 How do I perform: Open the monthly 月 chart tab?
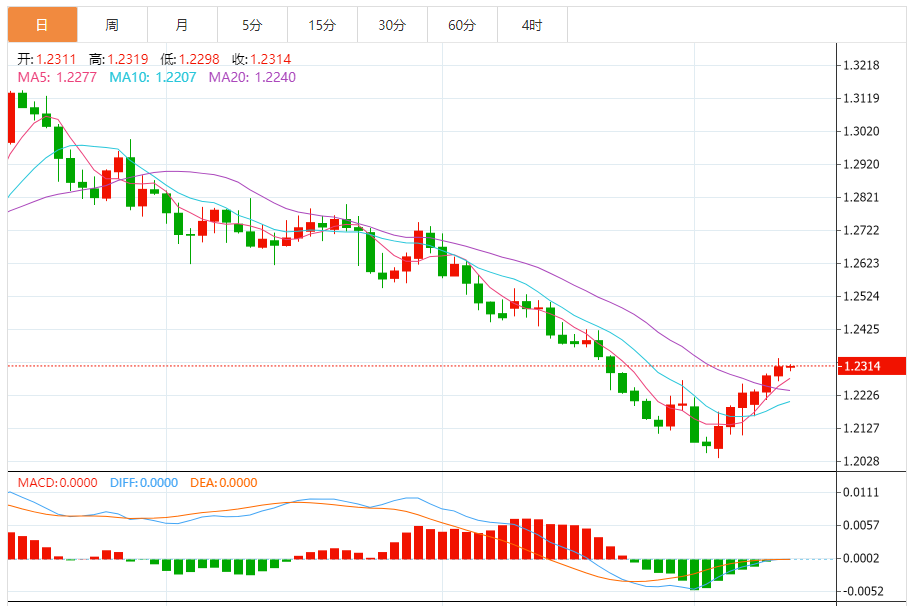182,25
